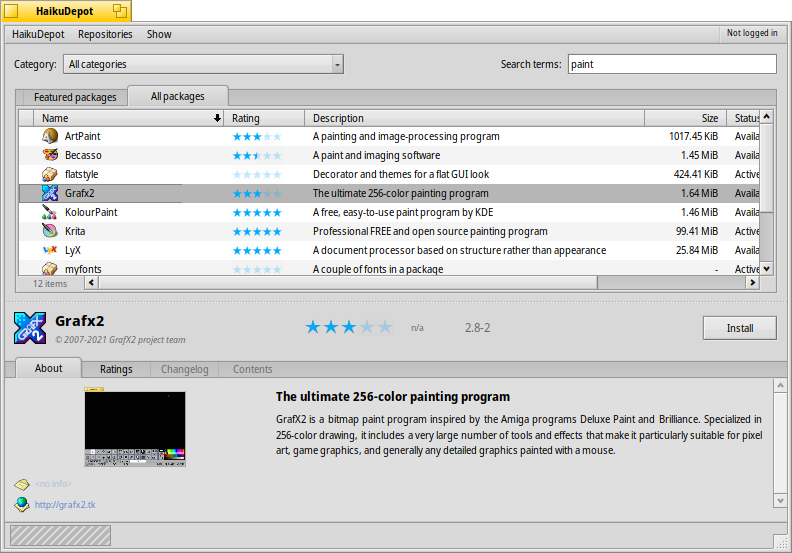The width and height of the screenshot is (792, 553).
Task: Open the Category dropdown
Action: 203,64
